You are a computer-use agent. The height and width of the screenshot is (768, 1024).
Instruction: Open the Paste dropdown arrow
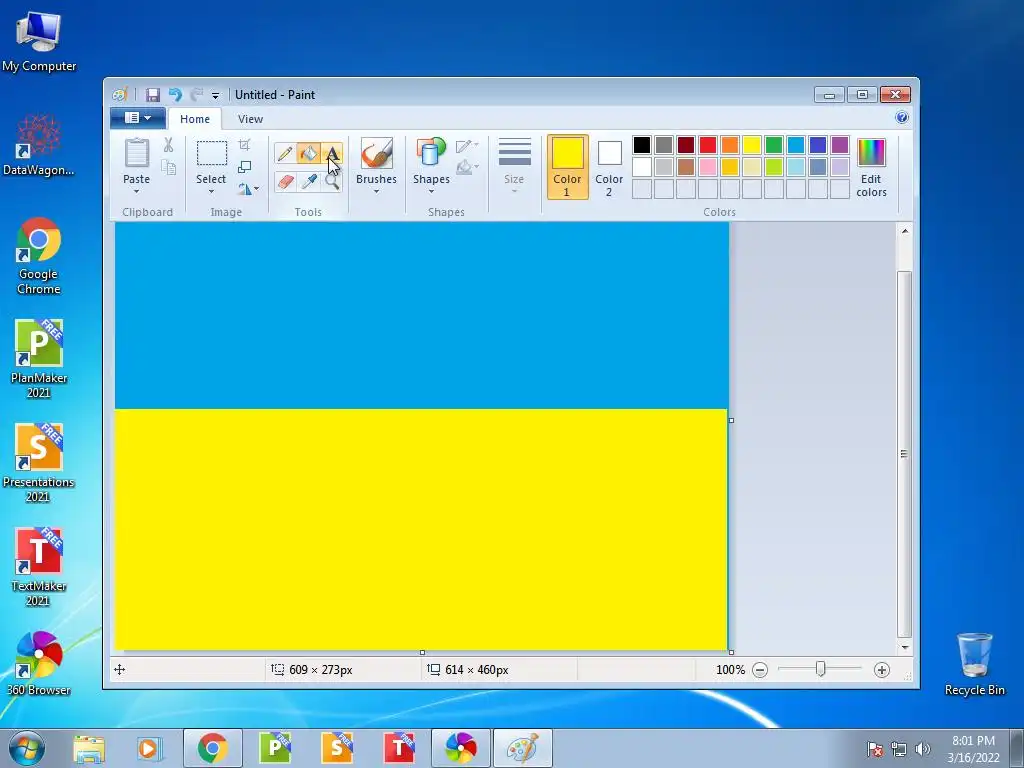point(136,191)
